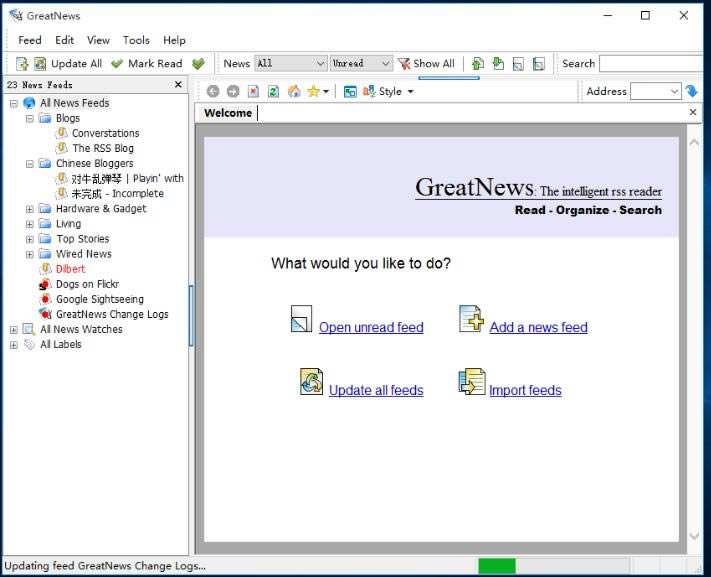The height and width of the screenshot is (577, 711).
Task: Open the 'Unread' filter dropdown
Action: click(x=361, y=64)
